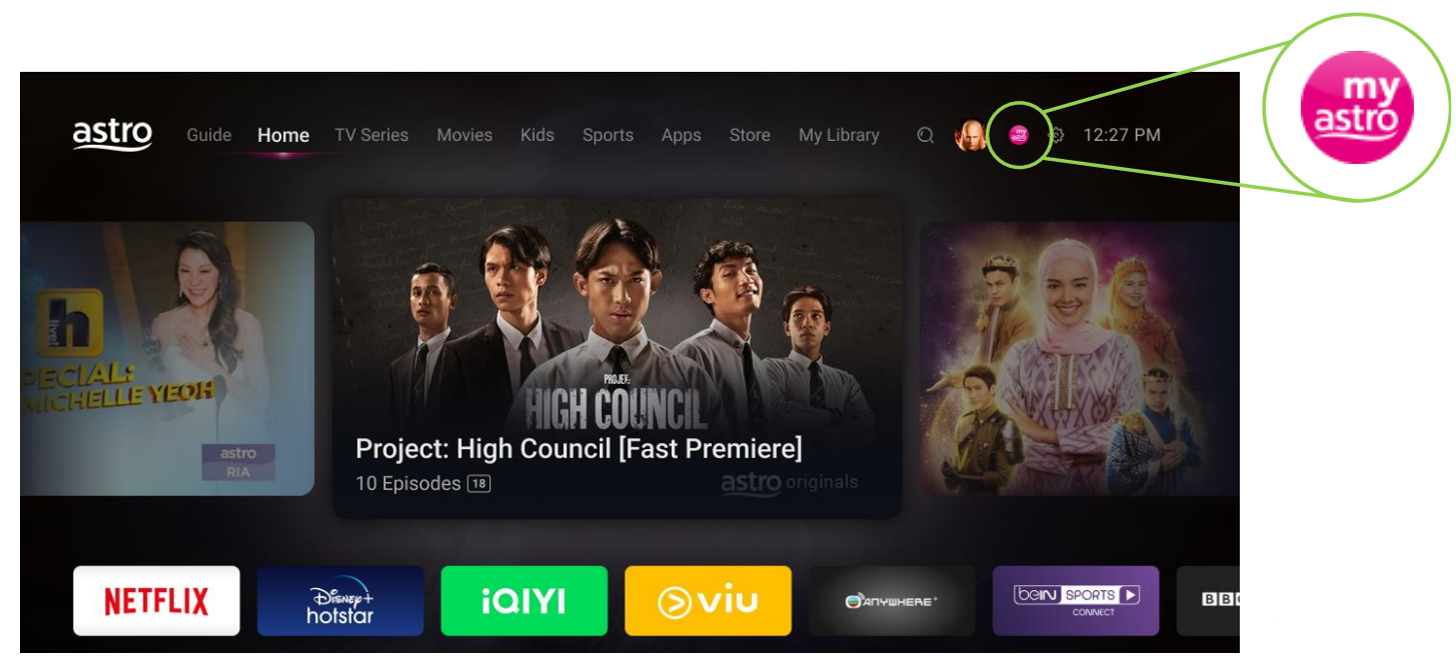Screen dimensions: 1456x664
Task: Launch the iQIYI app tile
Action: [524, 601]
